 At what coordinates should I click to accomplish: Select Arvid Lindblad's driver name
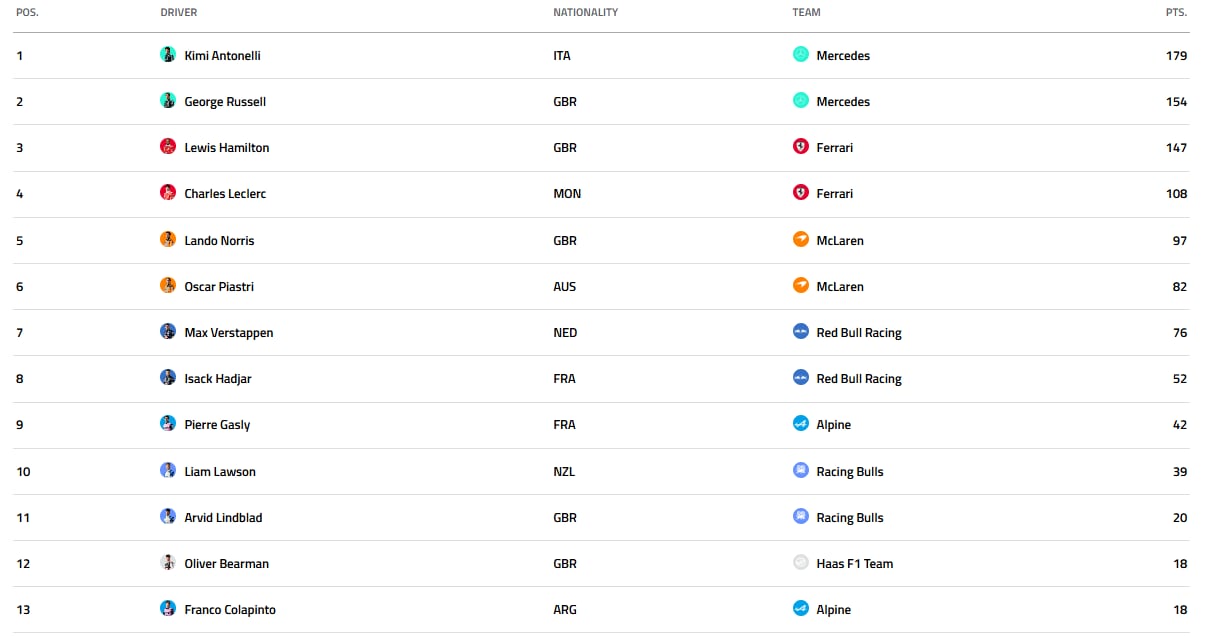(223, 517)
